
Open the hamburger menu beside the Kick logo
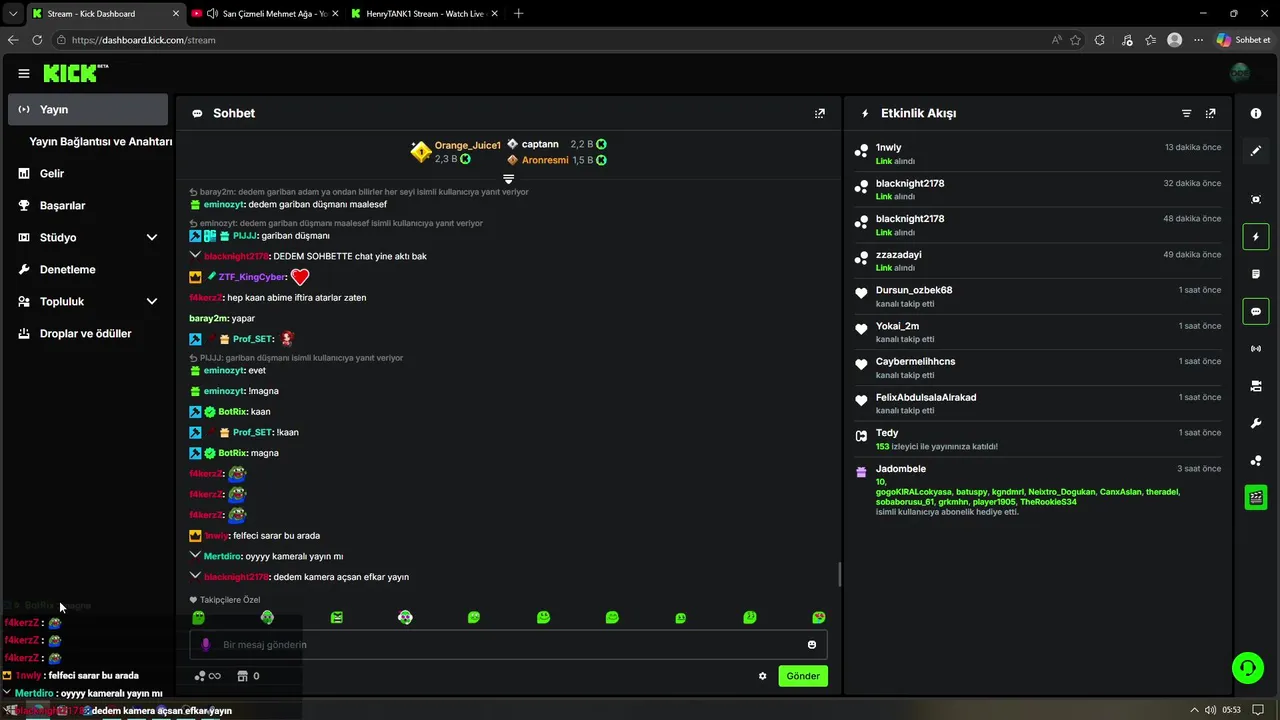(23, 73)
